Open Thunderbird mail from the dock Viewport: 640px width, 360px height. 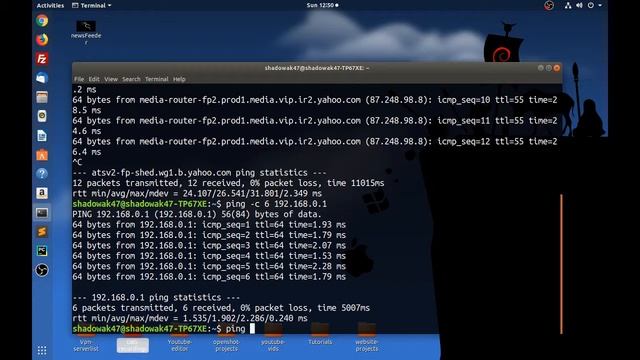tap(42, 78)
